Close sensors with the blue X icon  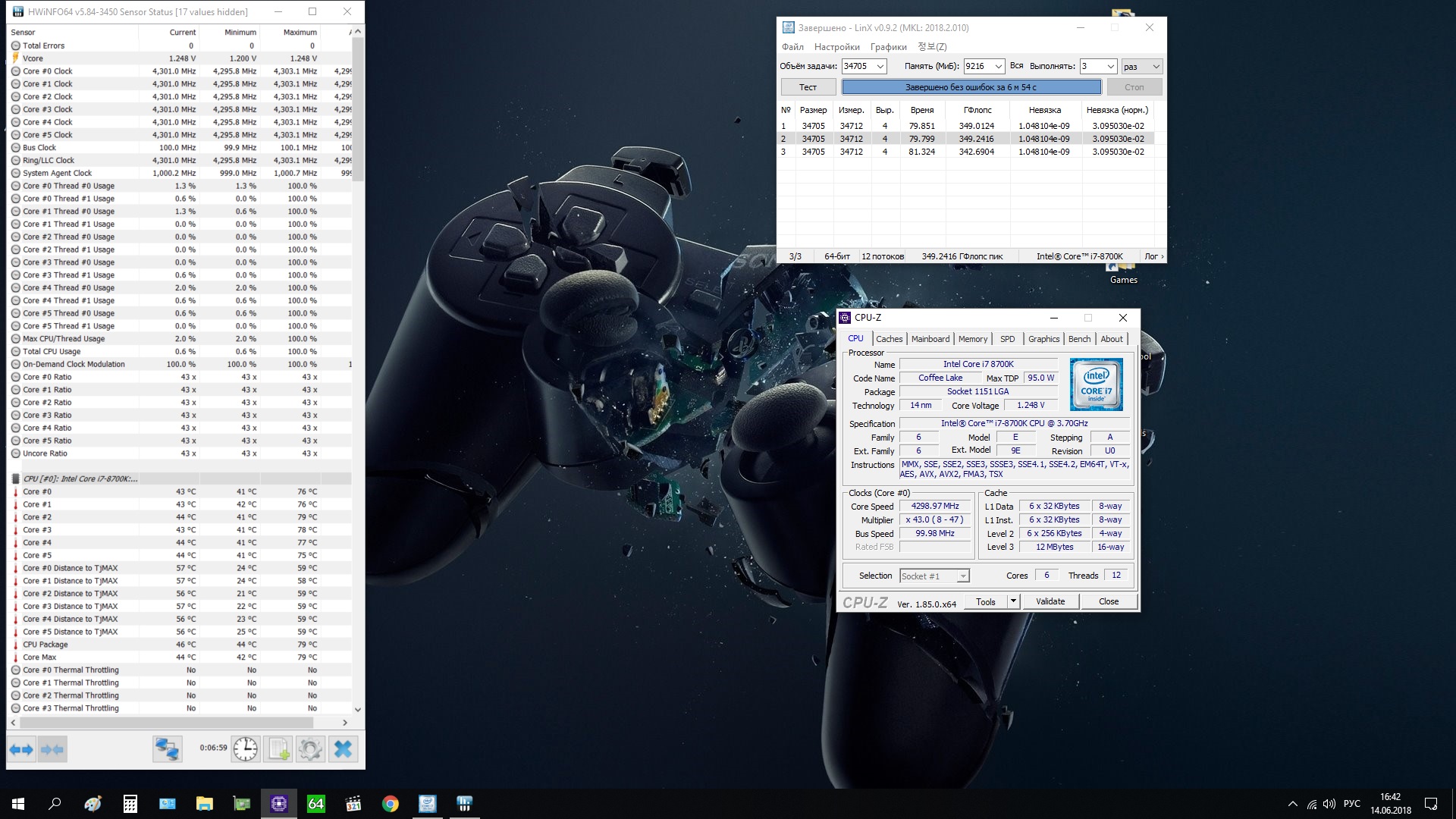pos(343,749)
